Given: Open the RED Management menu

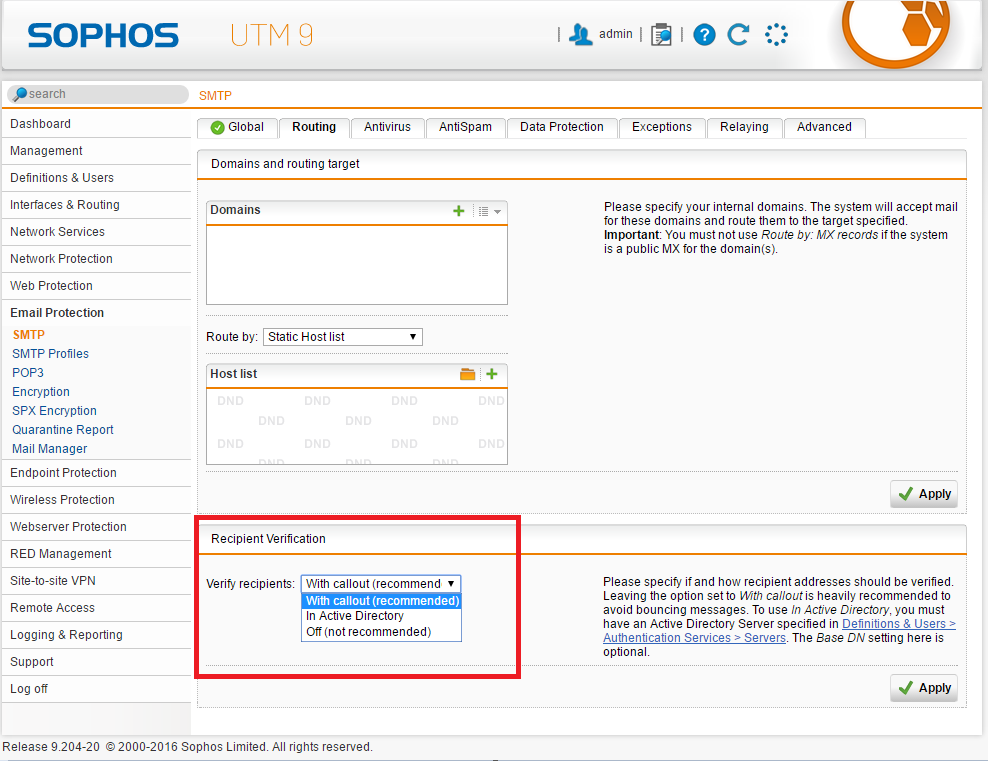Looking at the screenshot, I should point(96,554).
